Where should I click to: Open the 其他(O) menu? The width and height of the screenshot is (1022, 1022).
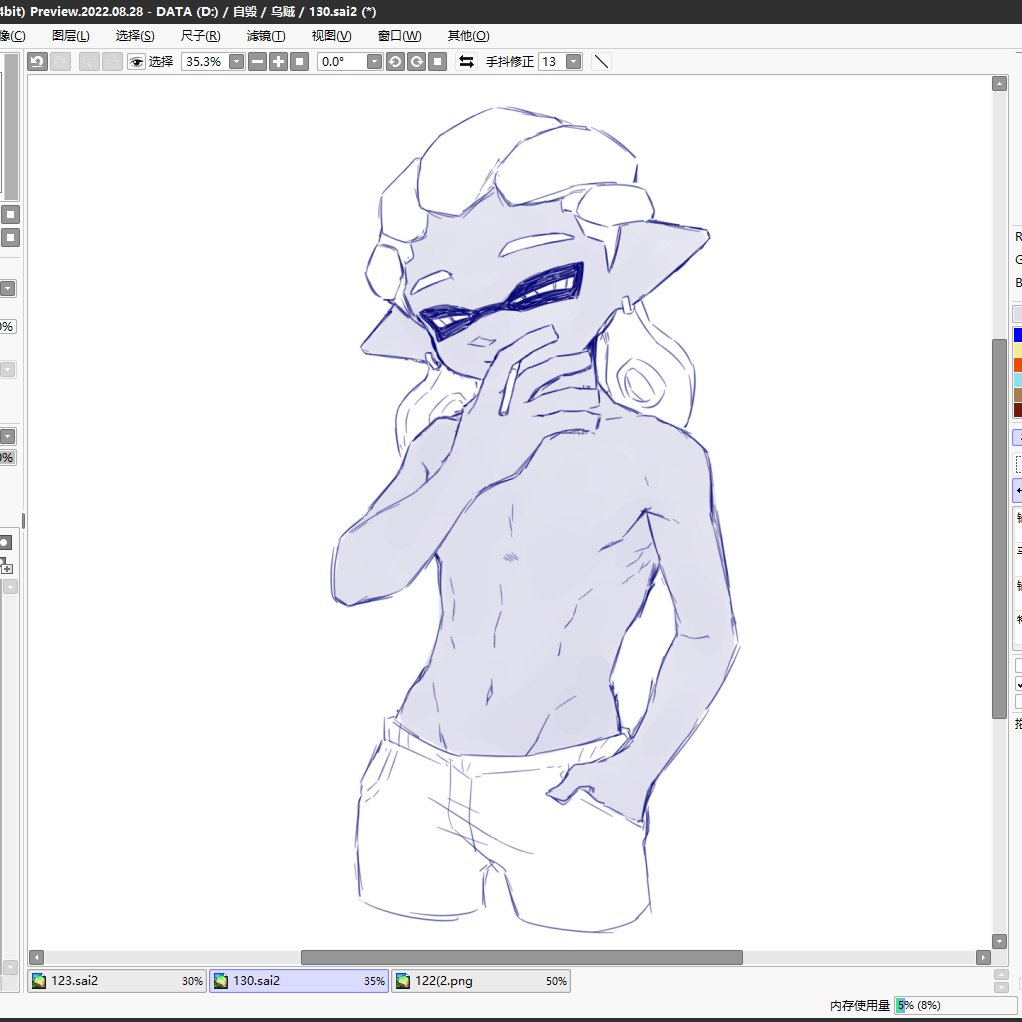[x=468, y=36]
